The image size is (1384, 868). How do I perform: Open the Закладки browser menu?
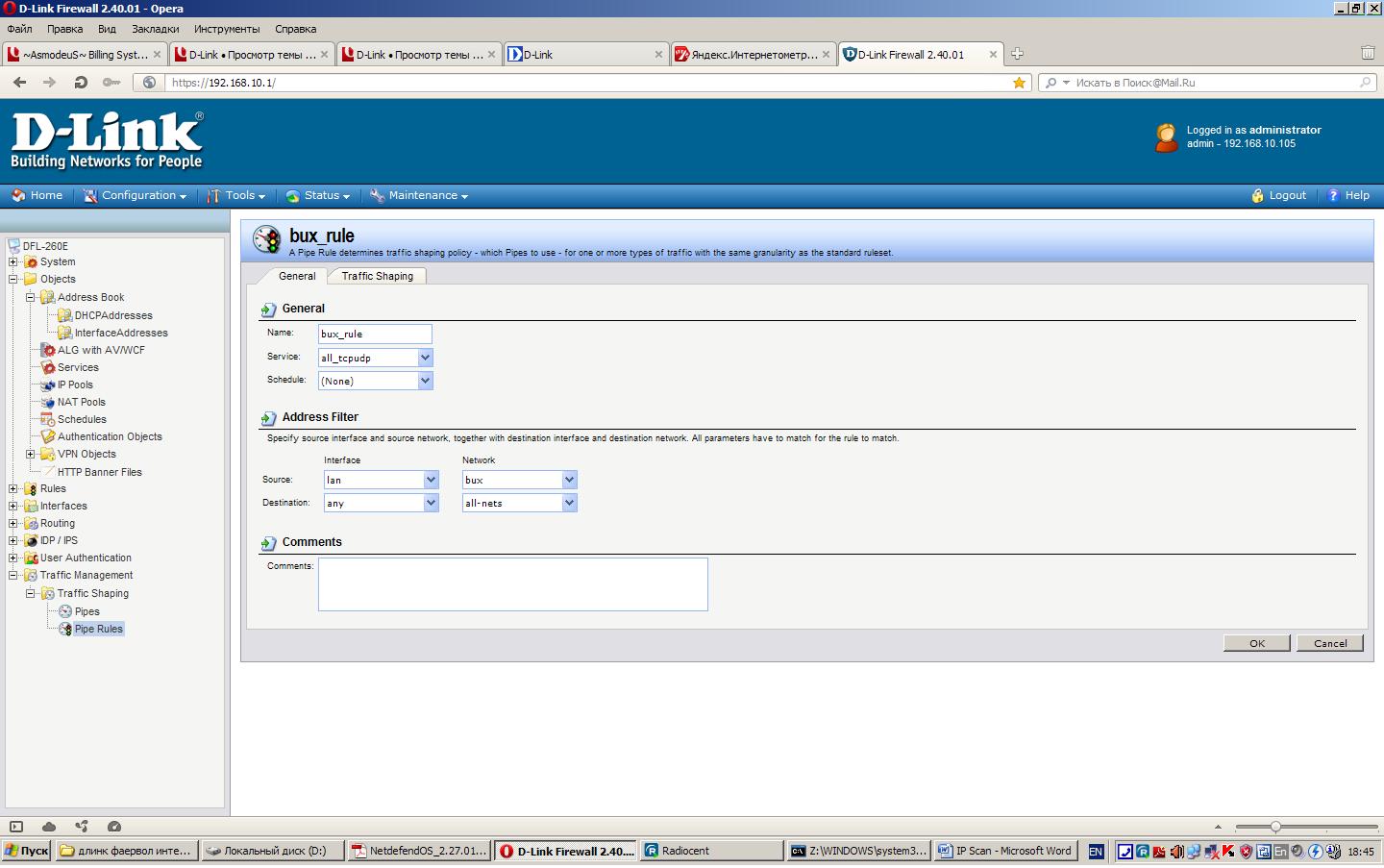[x=155, y=29]
